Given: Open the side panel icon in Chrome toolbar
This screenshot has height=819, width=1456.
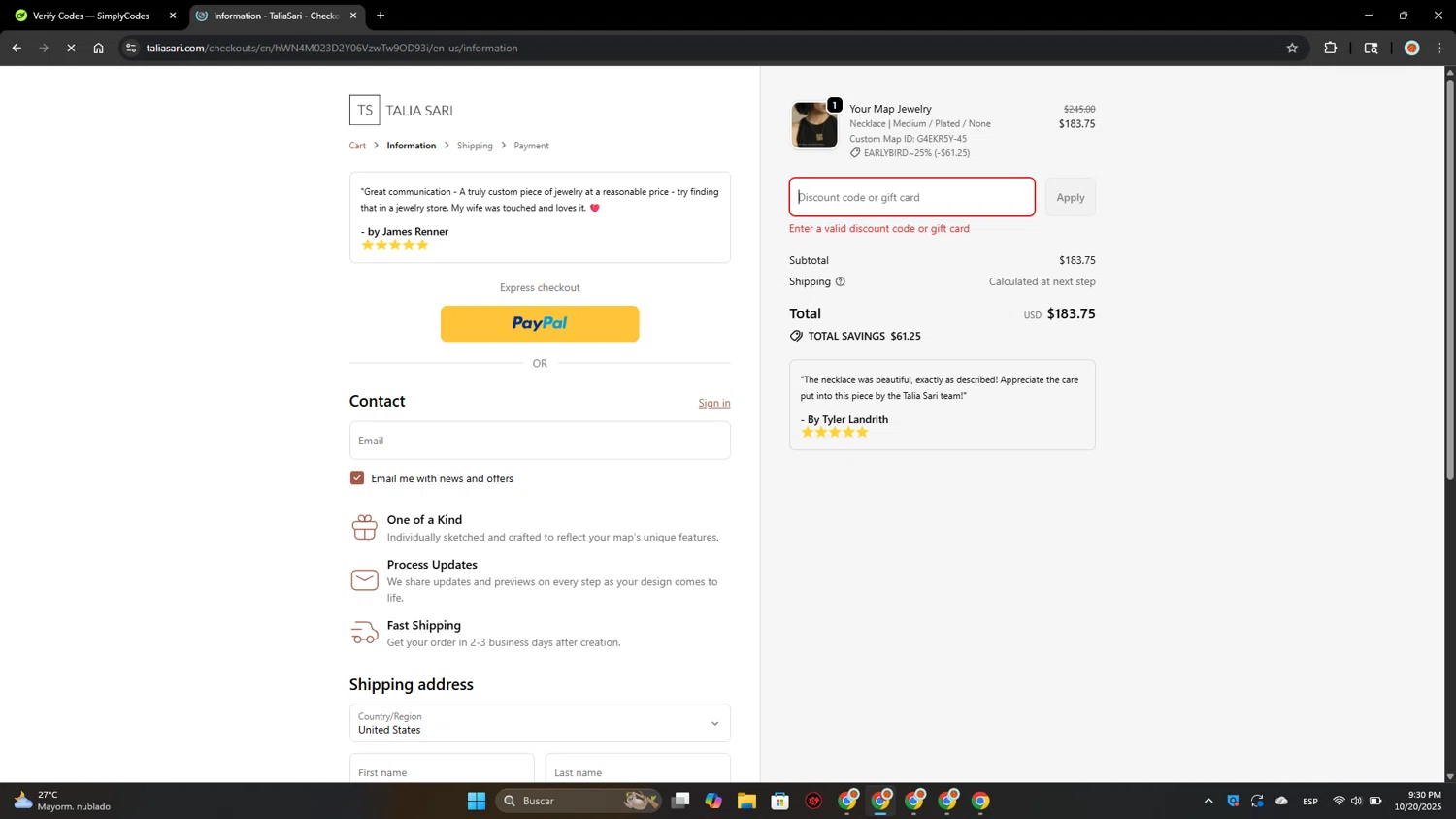Looking at the screenshot, I should [1371, 48].
